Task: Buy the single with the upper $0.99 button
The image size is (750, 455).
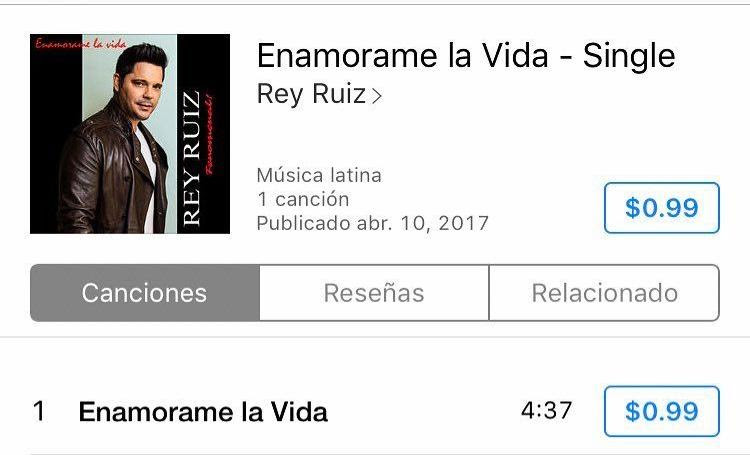Action: click(662, 208)
